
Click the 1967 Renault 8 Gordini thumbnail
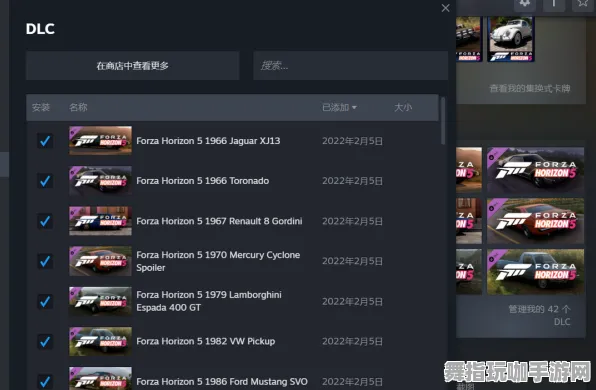coord(100,221)
